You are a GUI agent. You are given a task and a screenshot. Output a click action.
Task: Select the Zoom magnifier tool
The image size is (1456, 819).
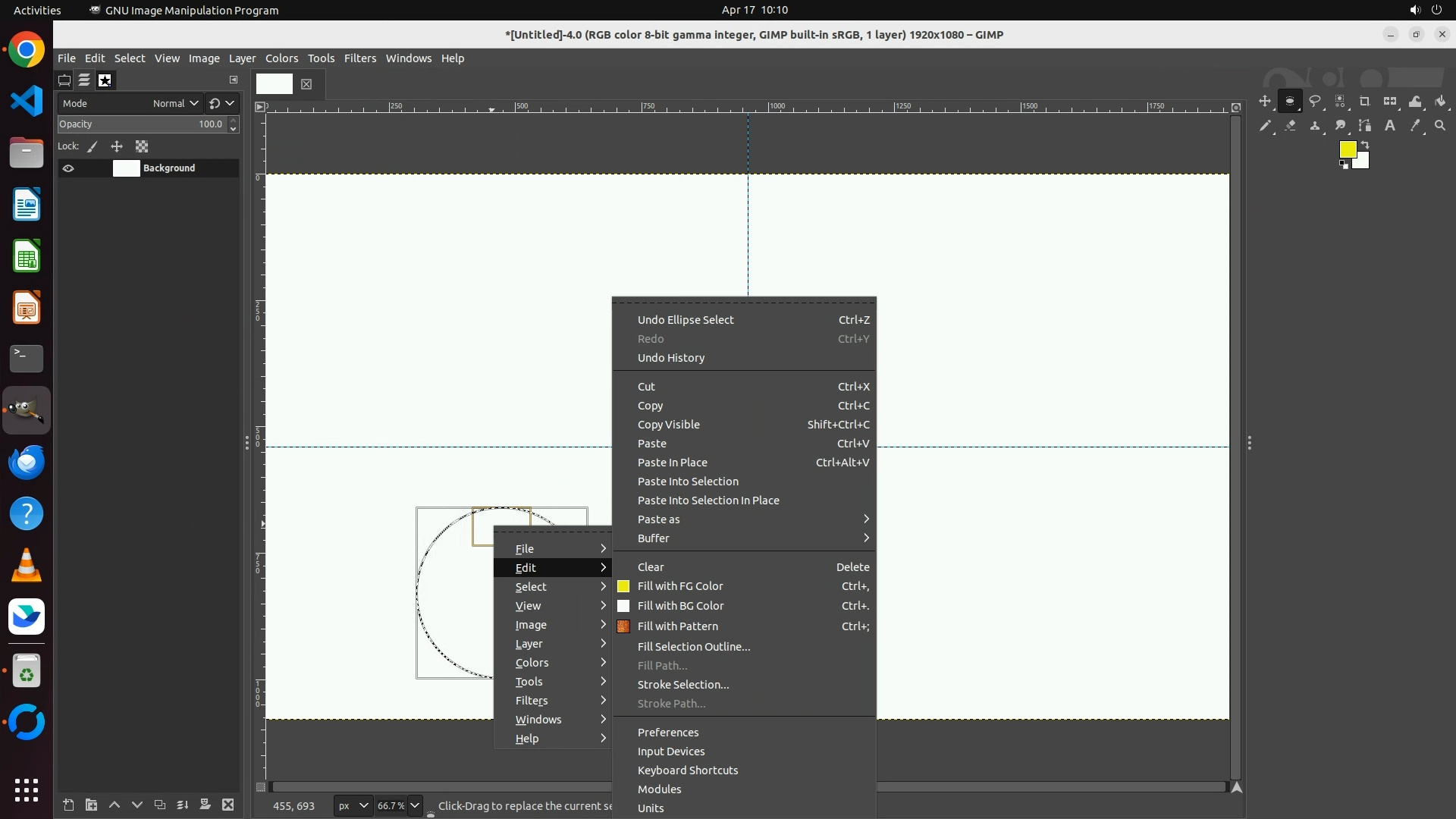pos(1440,126)
